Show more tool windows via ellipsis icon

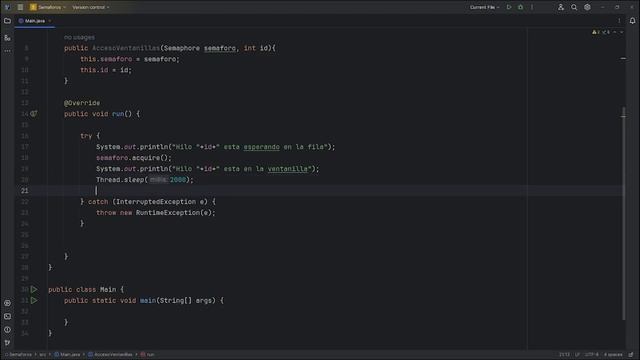point(7,51)
